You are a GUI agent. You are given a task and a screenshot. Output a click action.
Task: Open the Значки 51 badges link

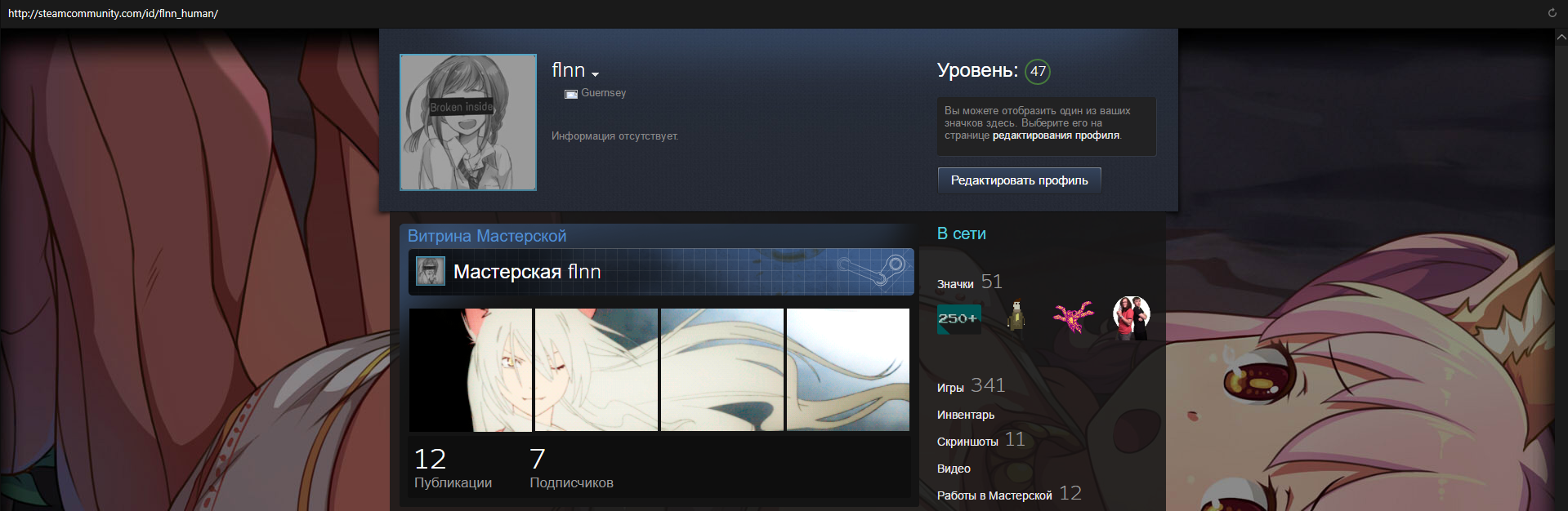tap(970, 282)
